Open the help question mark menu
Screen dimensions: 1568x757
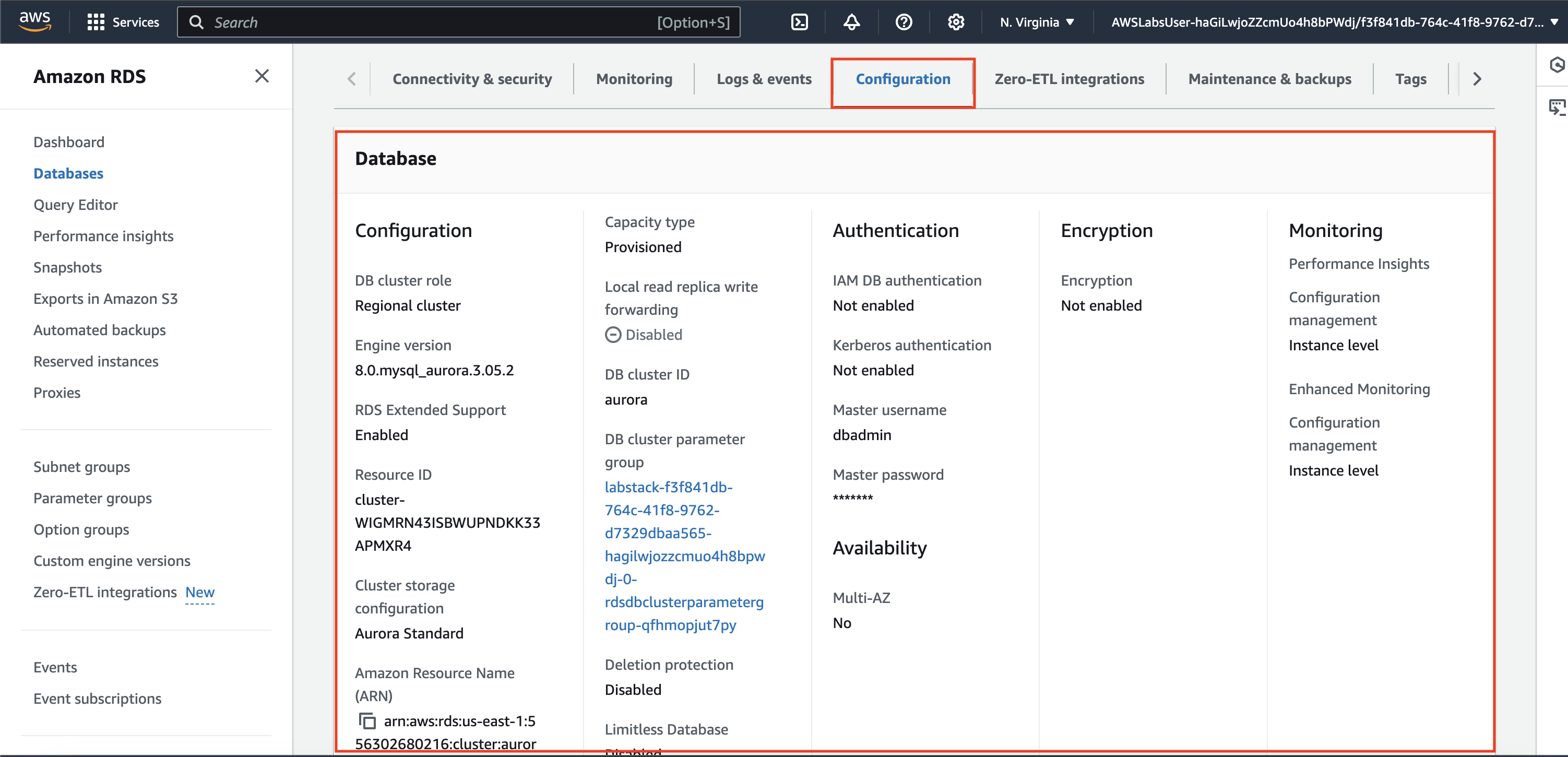pos(904,22)
